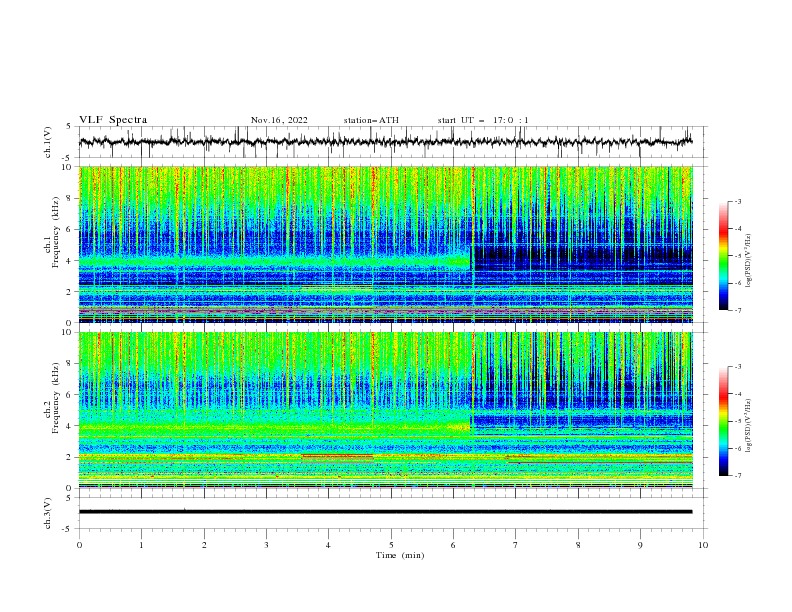Click the log(PSD) label beside ch.2 colorbar
Screen dimensions: 792x612
pyautogui.click(x=748, y=425)
